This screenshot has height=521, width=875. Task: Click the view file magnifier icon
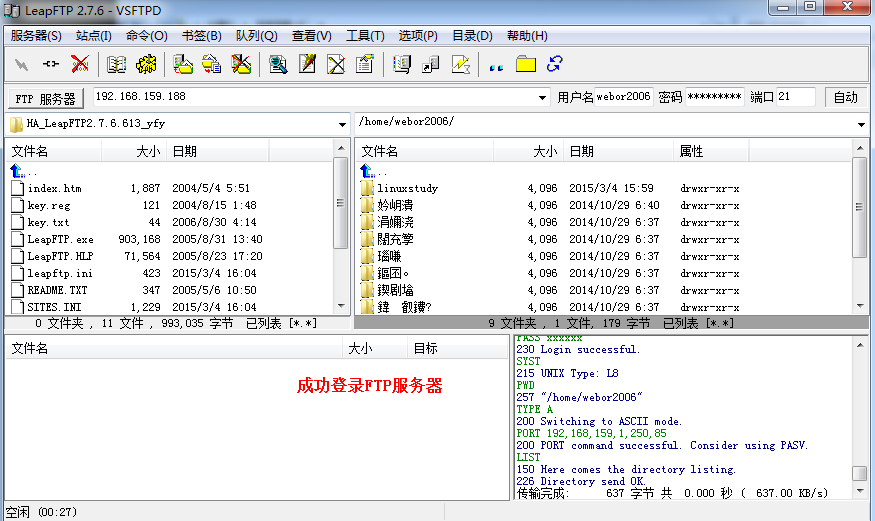coord(278,64)
